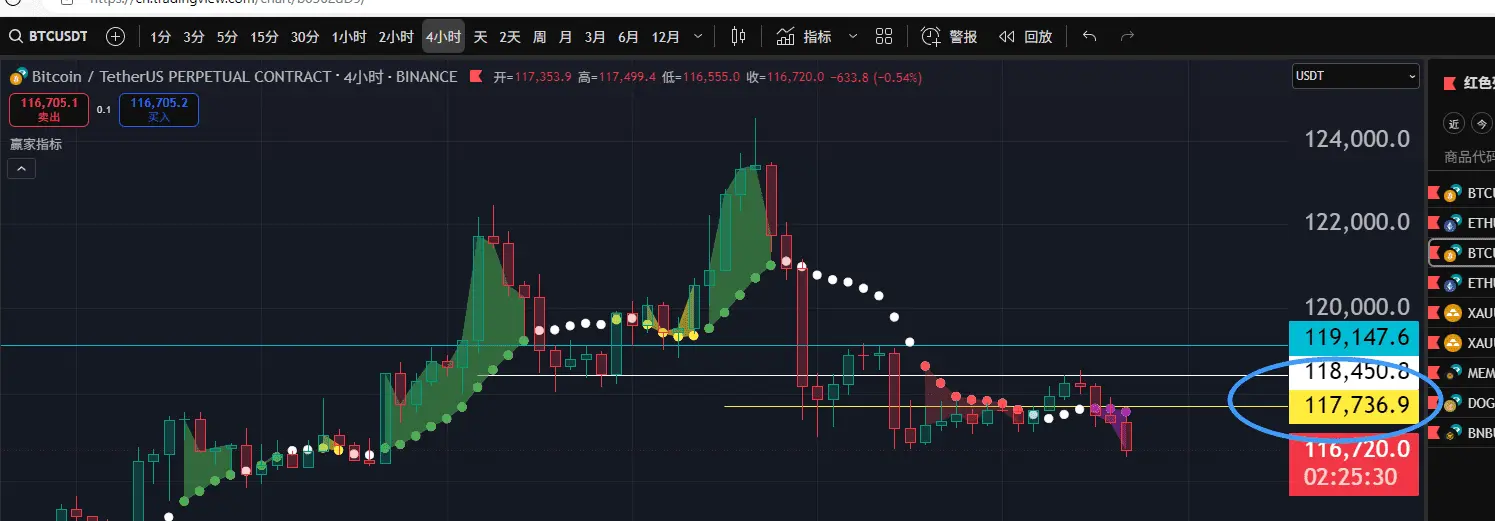
Task: Choose the 天 daily interval
Action: pyautogui.click(x=480, y=37)
